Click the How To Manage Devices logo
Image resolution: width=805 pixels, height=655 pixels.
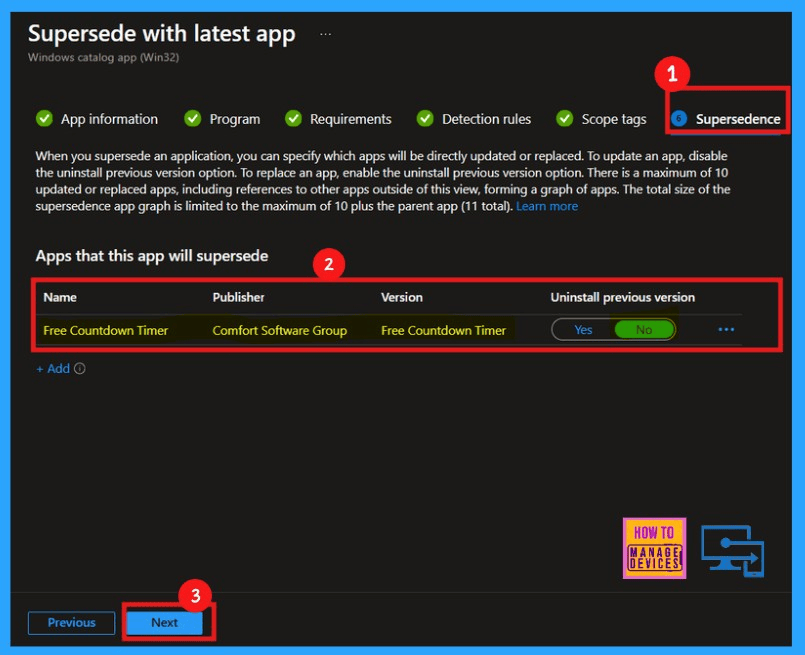(655, 548)
